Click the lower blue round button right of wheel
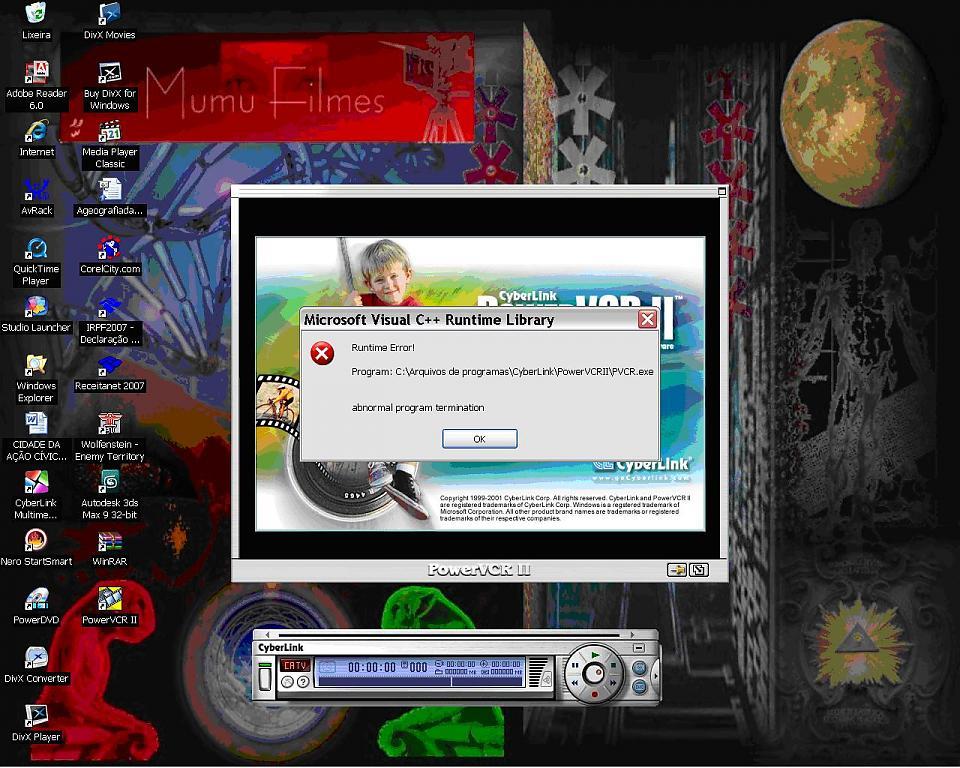This screenshot has height=768, width=960. coord(639,687)
